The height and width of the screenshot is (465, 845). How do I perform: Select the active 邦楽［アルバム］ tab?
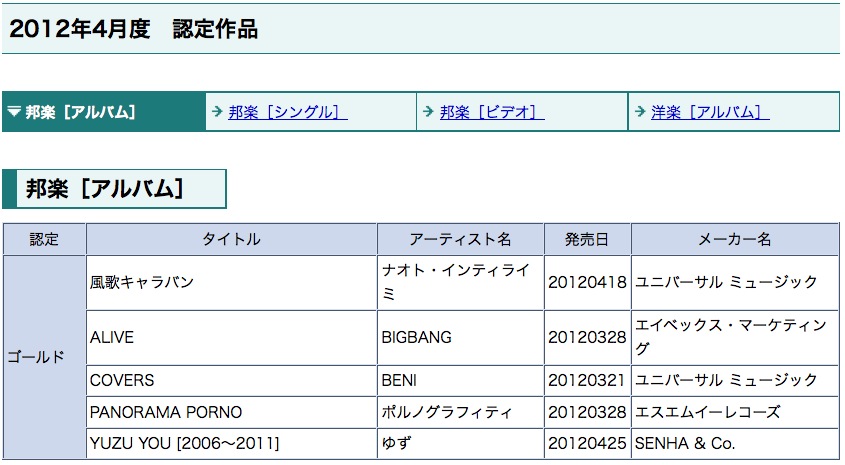80,112
